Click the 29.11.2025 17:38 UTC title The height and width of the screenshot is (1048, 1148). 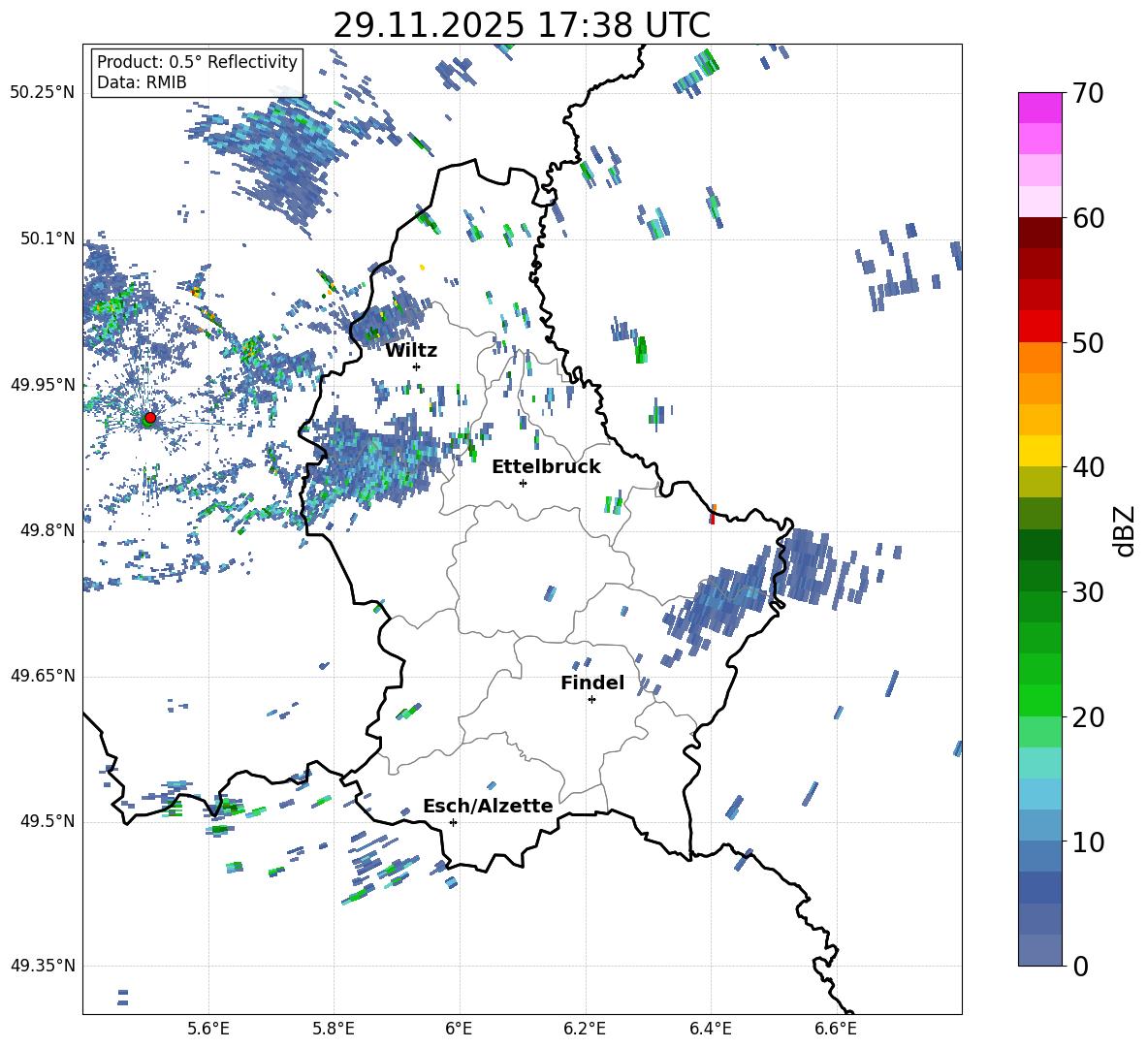click(x=522, y=25)
